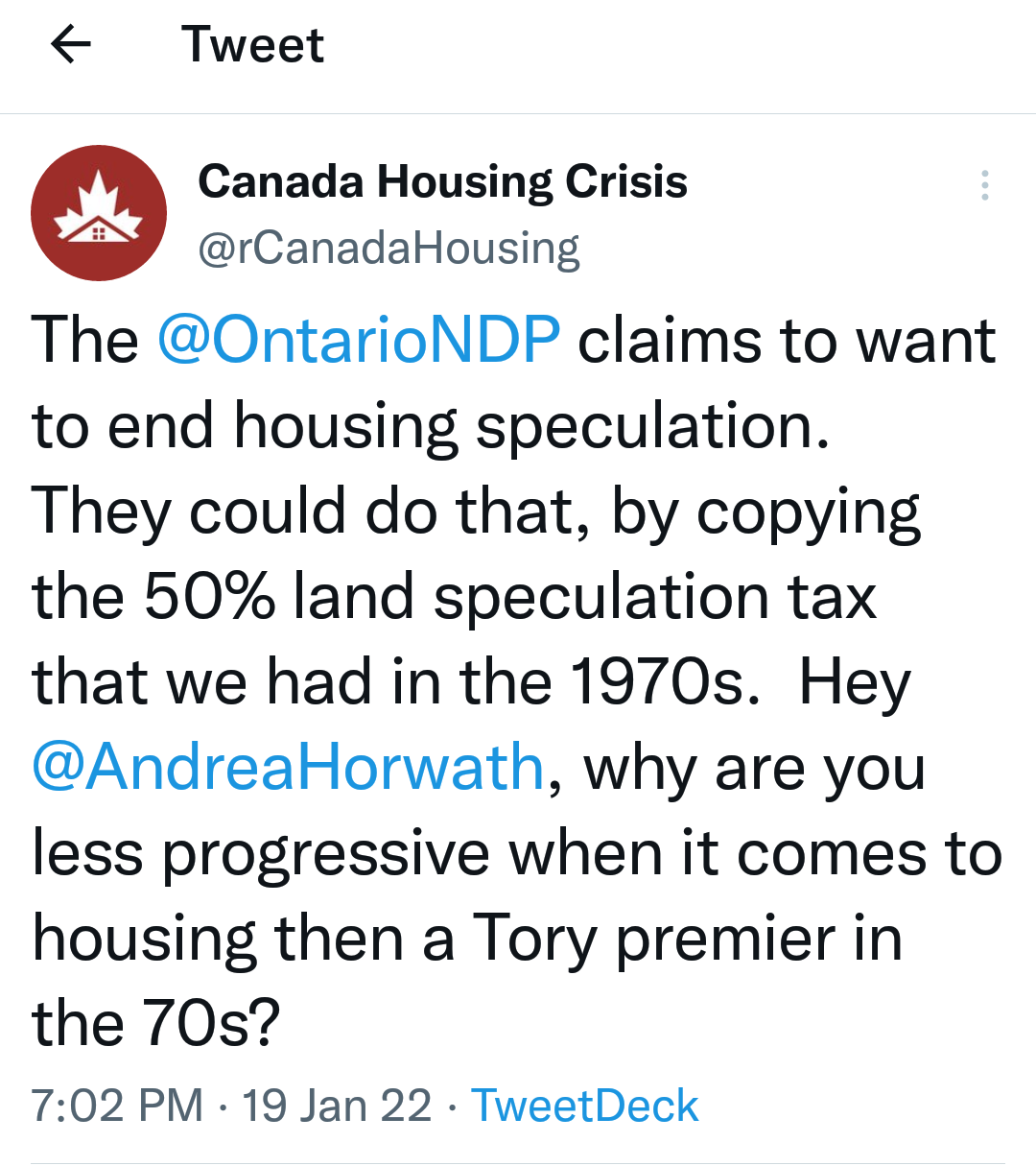Click the 7:02 PM timestamp
Screen dimensions: 1036x1166
coord(117,1106)
